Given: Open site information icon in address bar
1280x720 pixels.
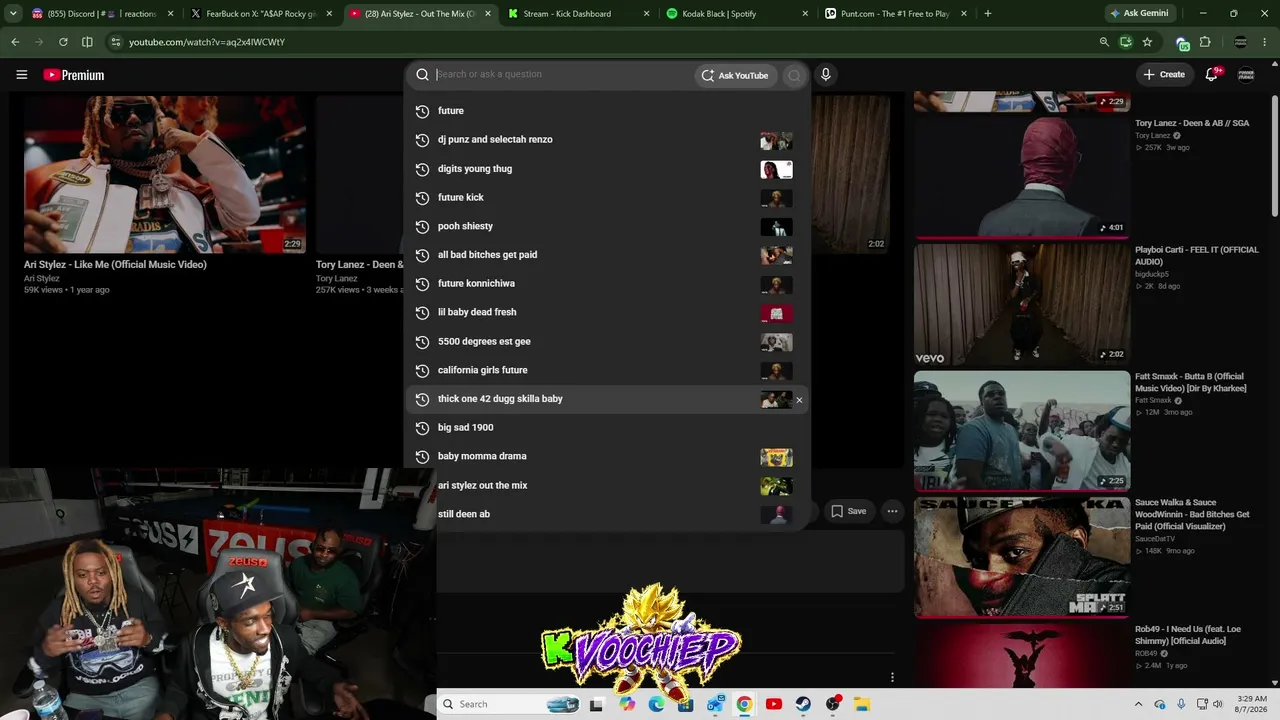Looking at the screenshot, I should pyautogui.click(x=116, y=42).
